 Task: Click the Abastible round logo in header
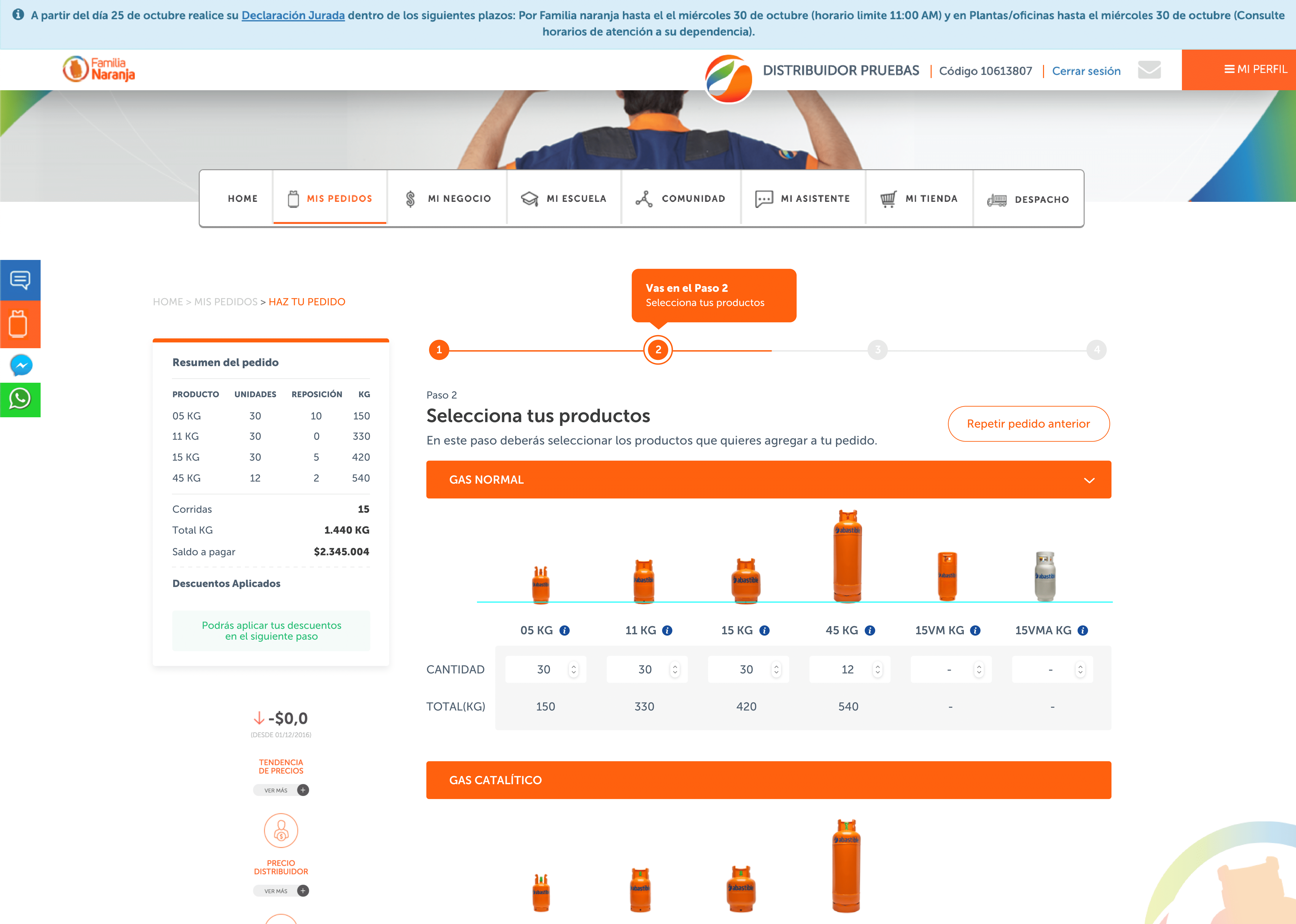(729, 79)
